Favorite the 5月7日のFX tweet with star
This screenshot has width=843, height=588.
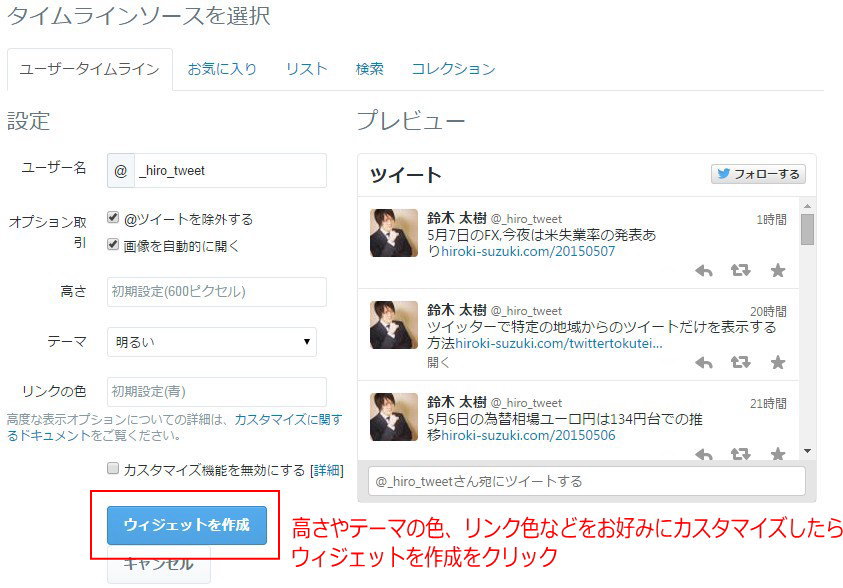click(777, 270)
